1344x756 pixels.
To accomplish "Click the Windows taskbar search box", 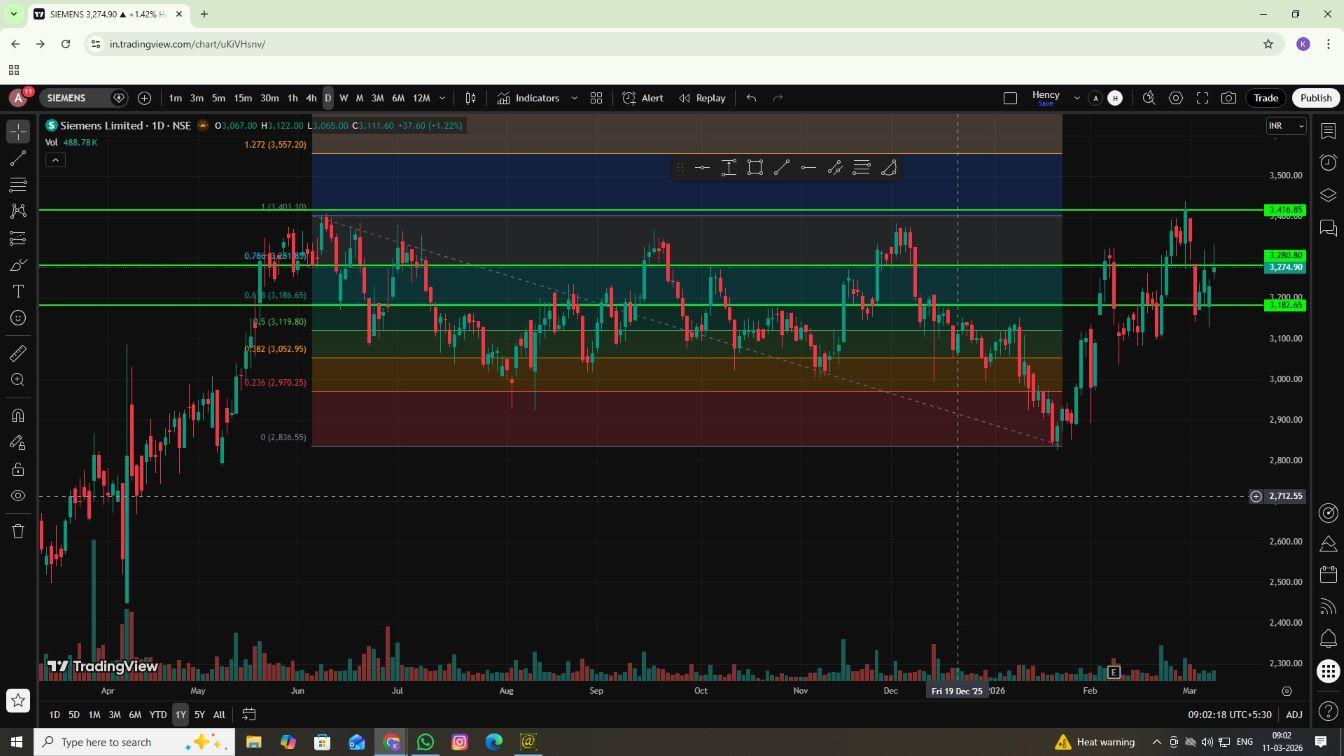I will click(135, 742).
